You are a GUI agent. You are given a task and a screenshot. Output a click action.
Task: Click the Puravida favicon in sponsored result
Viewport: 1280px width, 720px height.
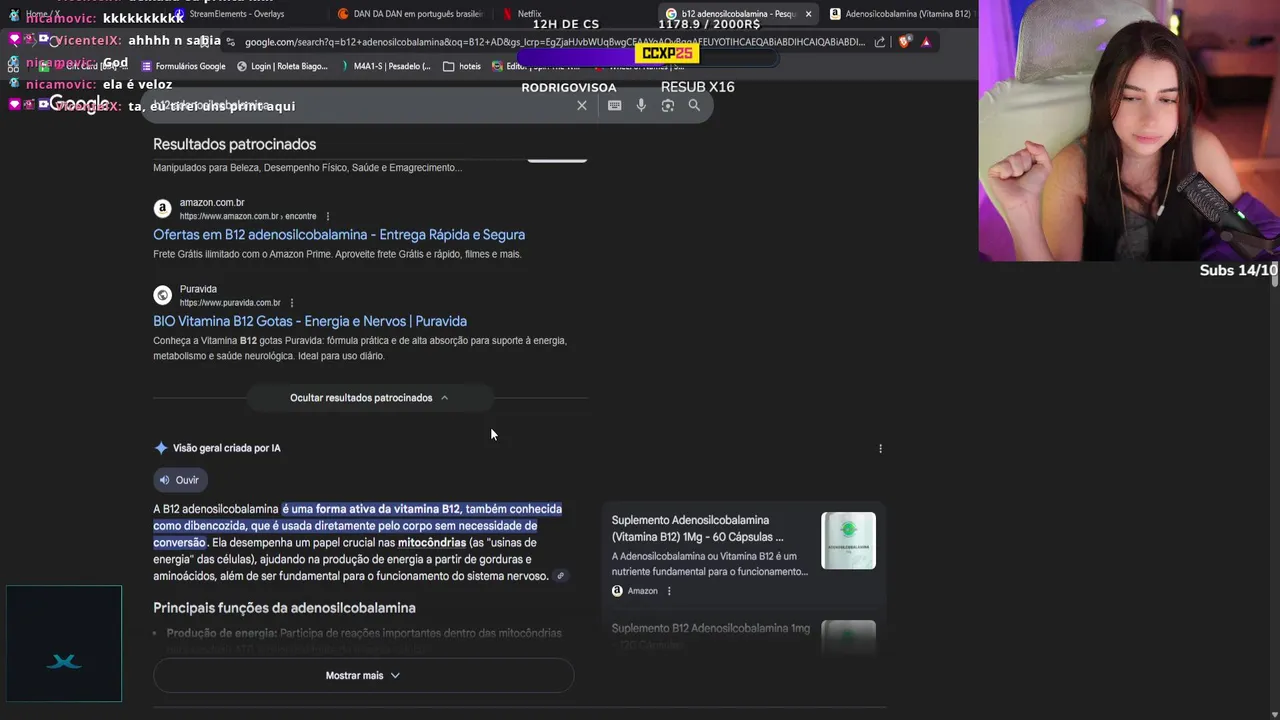point(162,295)
